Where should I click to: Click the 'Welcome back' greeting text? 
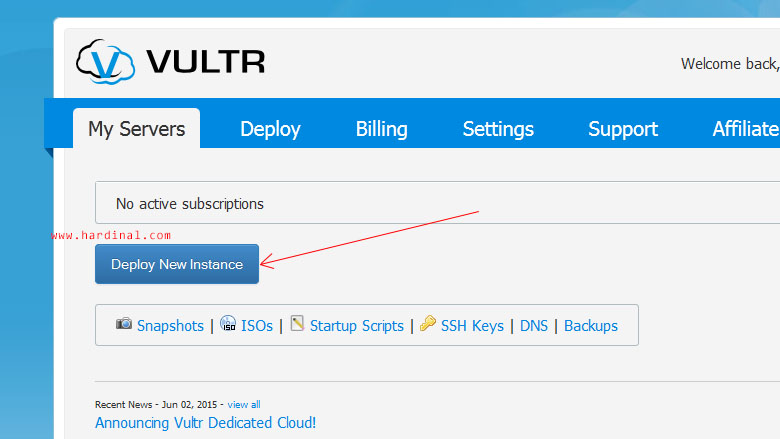click(730, 64)
